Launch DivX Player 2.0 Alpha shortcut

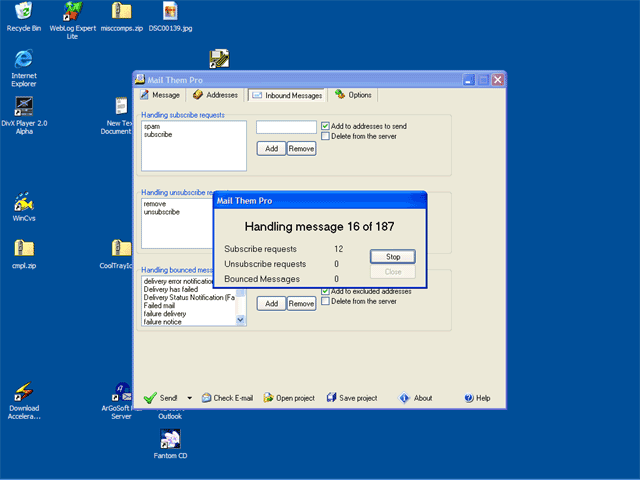point(24,115)
